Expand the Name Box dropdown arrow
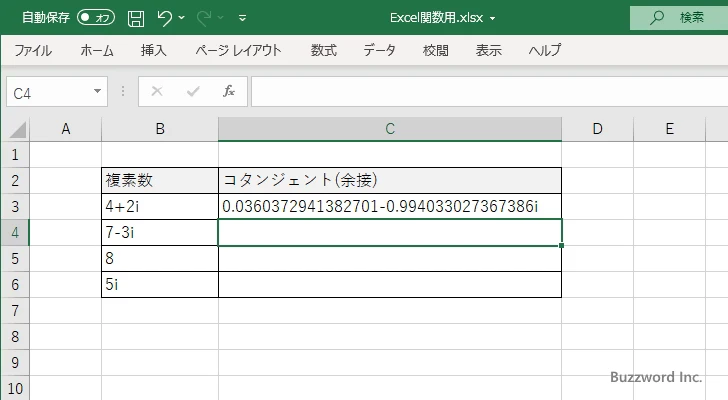 click(x=98, y=91)
